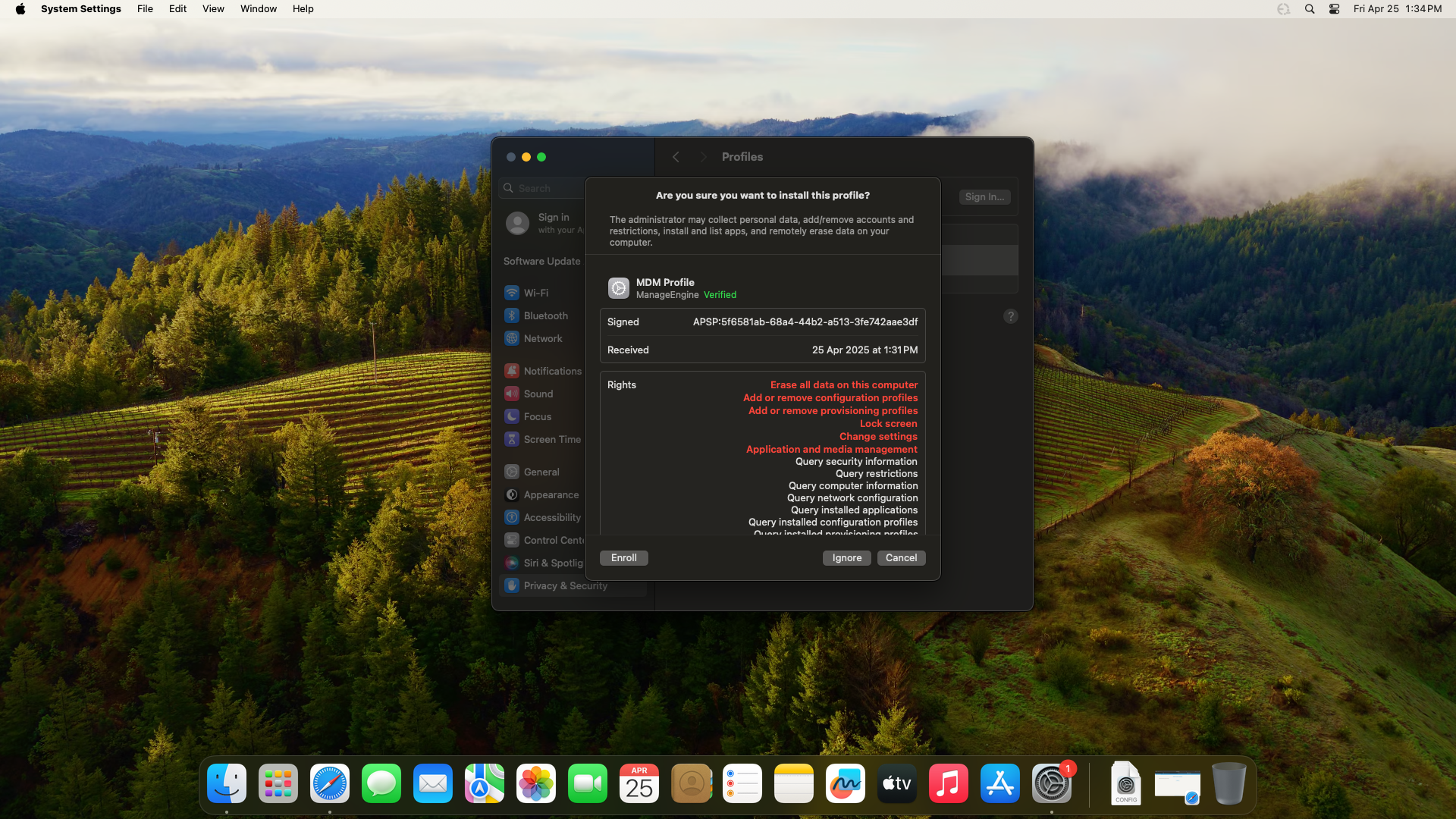Click the back chevron beside Profiles
The width and height of the screenshot is (1456, 819).
pos(676,157)
